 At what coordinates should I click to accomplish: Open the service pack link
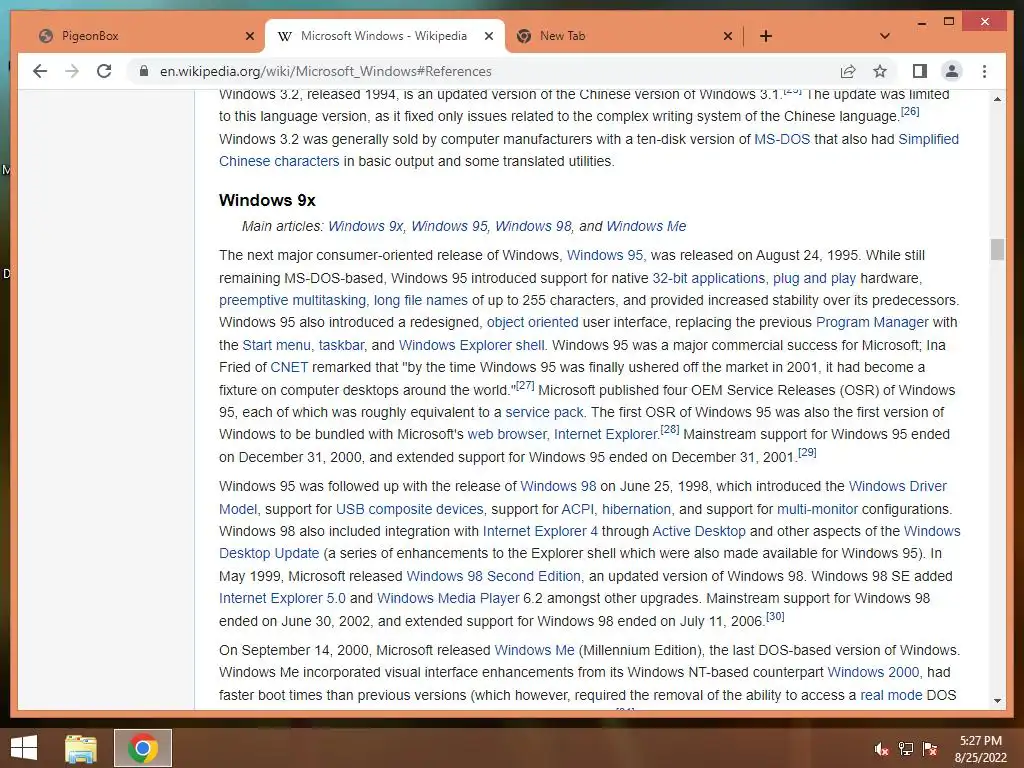544,412
